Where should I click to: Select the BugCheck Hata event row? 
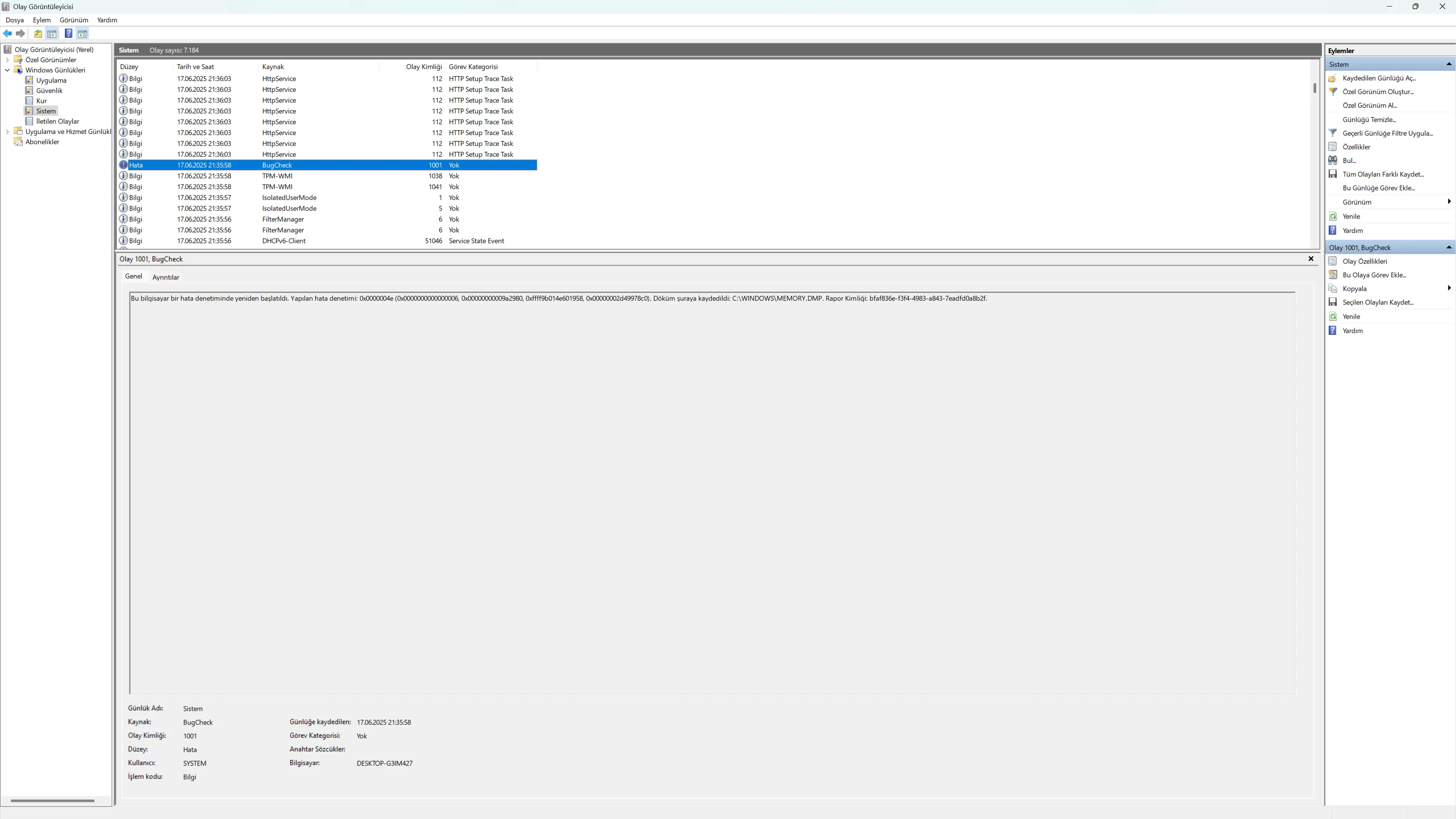tap(327, 165)
